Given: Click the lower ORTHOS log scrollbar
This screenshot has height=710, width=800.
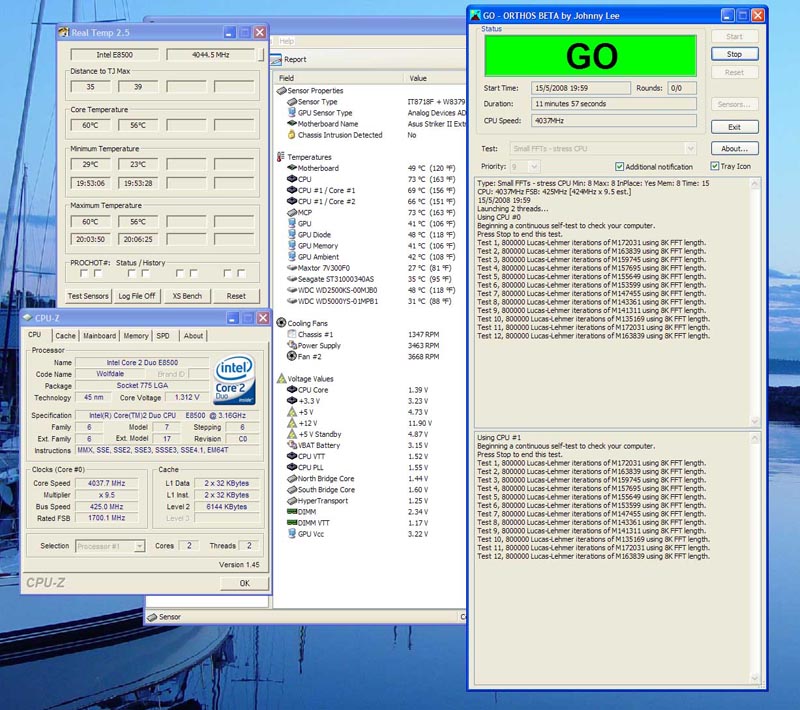Looking at the screenshot, I should 755,558.
